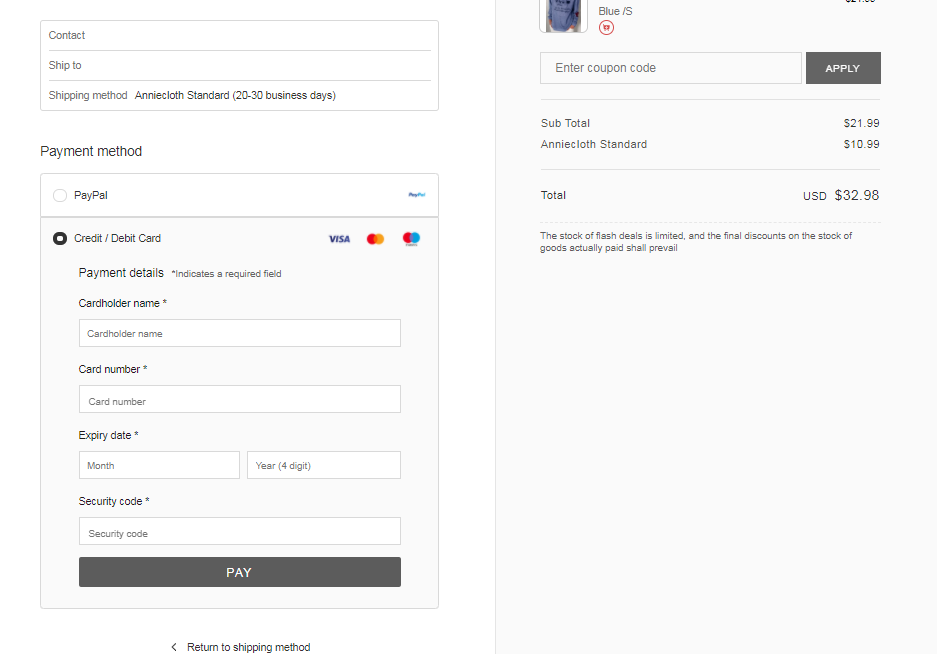The height and width of the screenshot is (654, 937).
Task: Open the product thumbnail image
Action: (x=563, y=15)
